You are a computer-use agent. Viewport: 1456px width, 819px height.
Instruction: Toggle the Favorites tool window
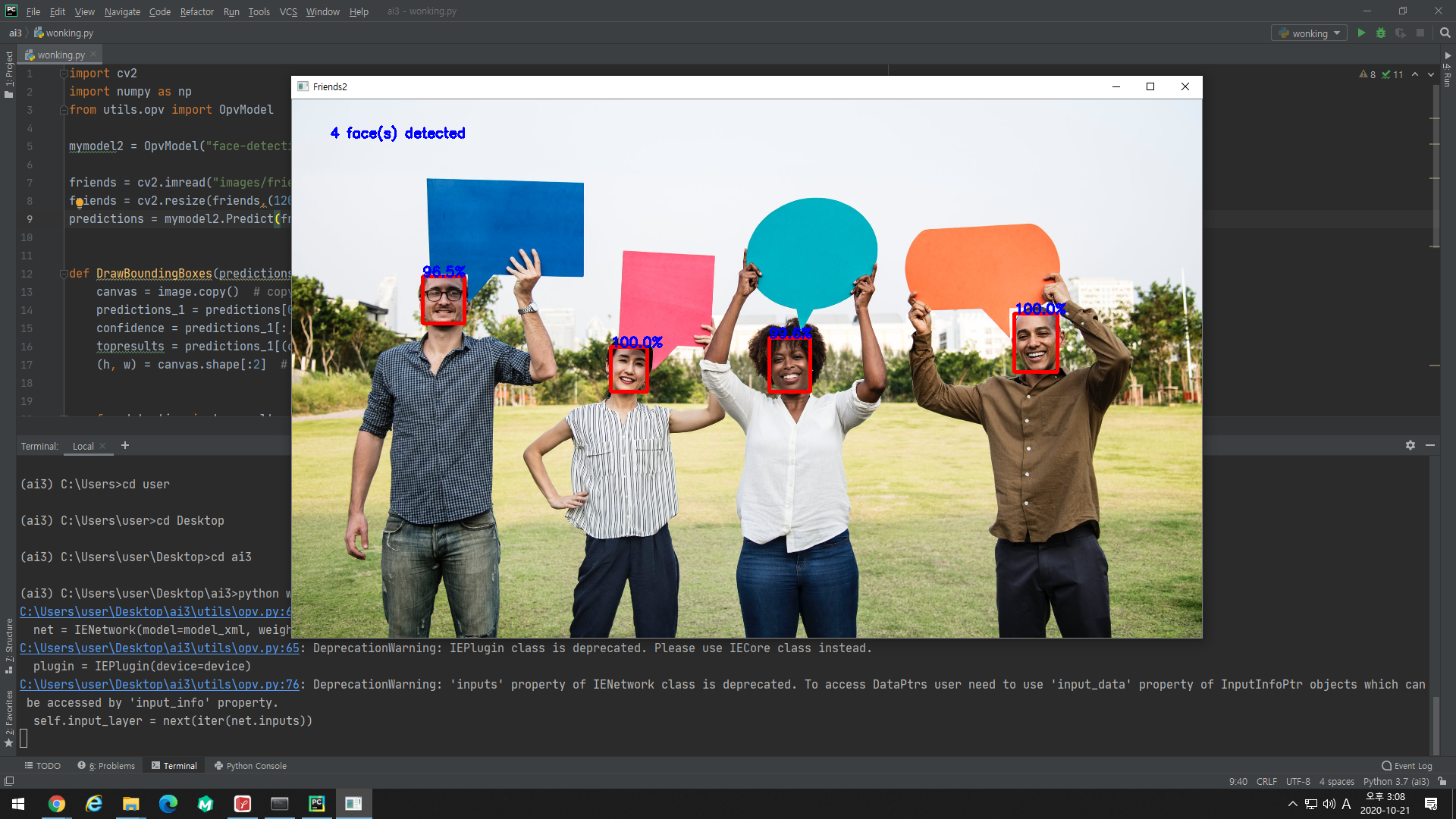click(8, 717)
